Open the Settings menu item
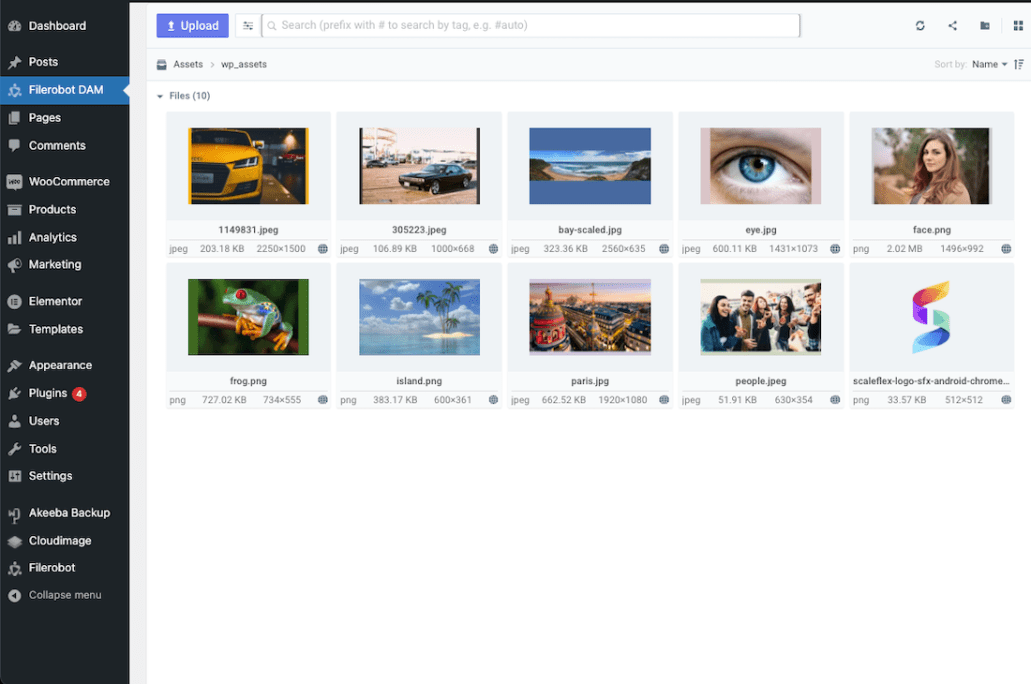This screenshot has width=1031, height=684. tap(64, 476)
